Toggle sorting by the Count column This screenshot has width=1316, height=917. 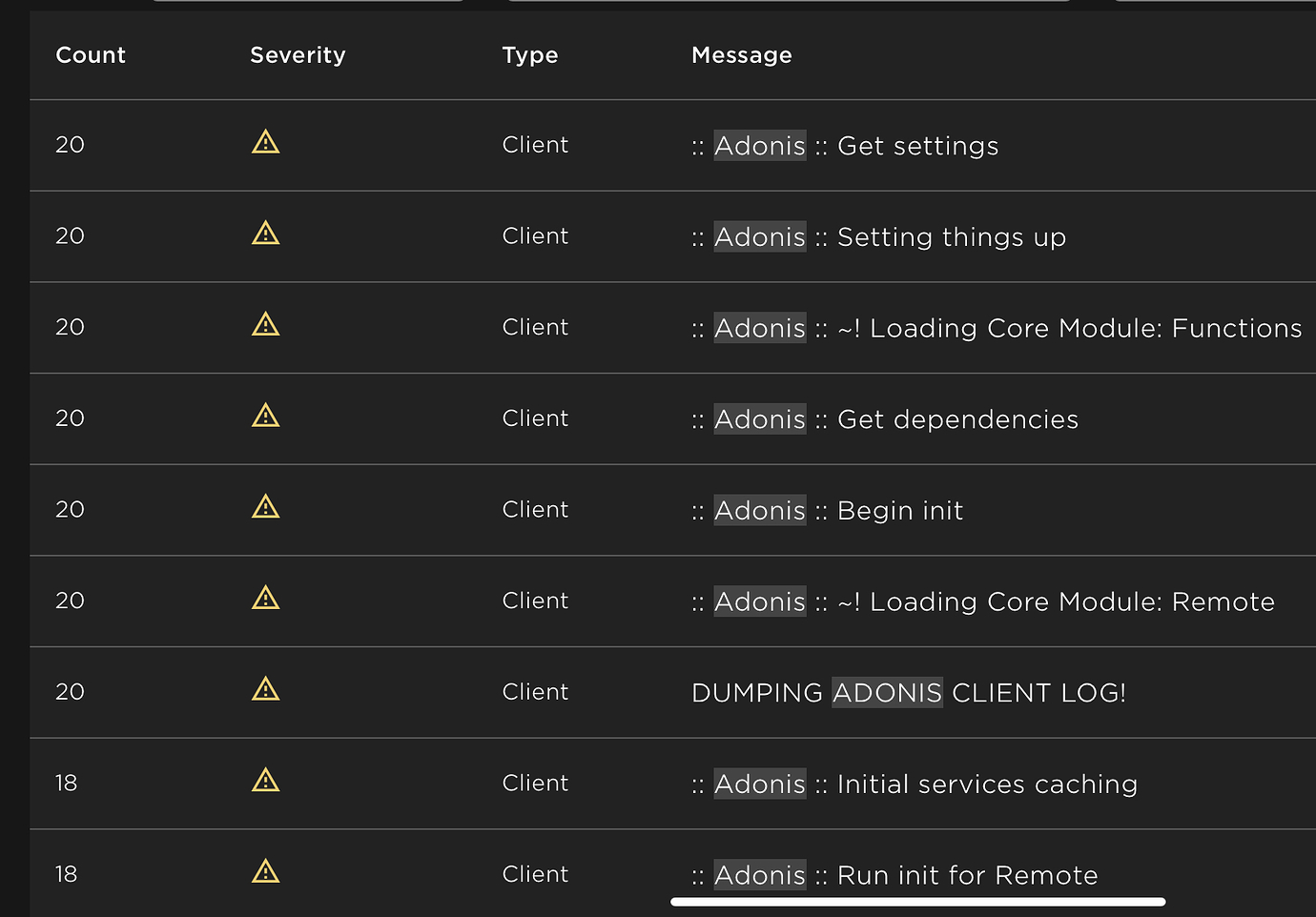tap(91, 55)
